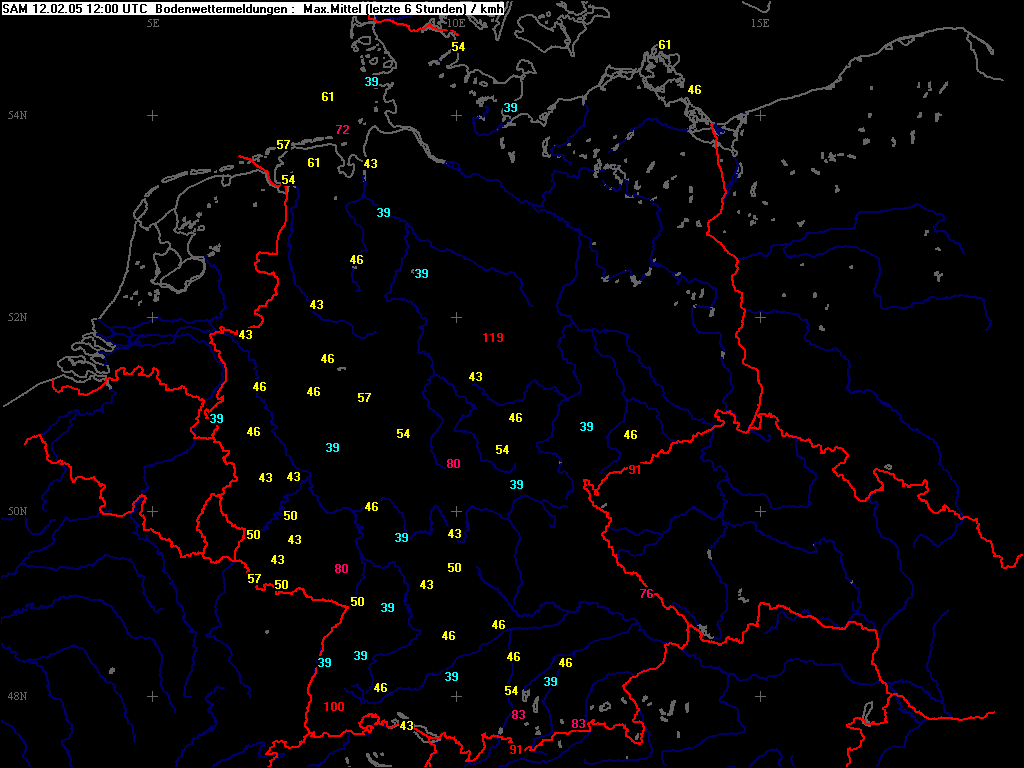
Task: Select the 52N latitude label
Action: tap(17, 318)
